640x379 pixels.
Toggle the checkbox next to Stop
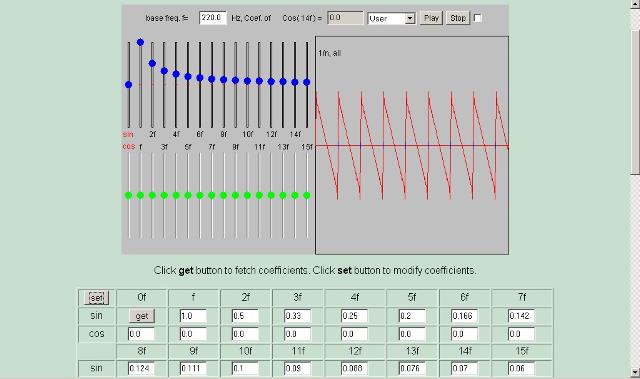(478, 18)
